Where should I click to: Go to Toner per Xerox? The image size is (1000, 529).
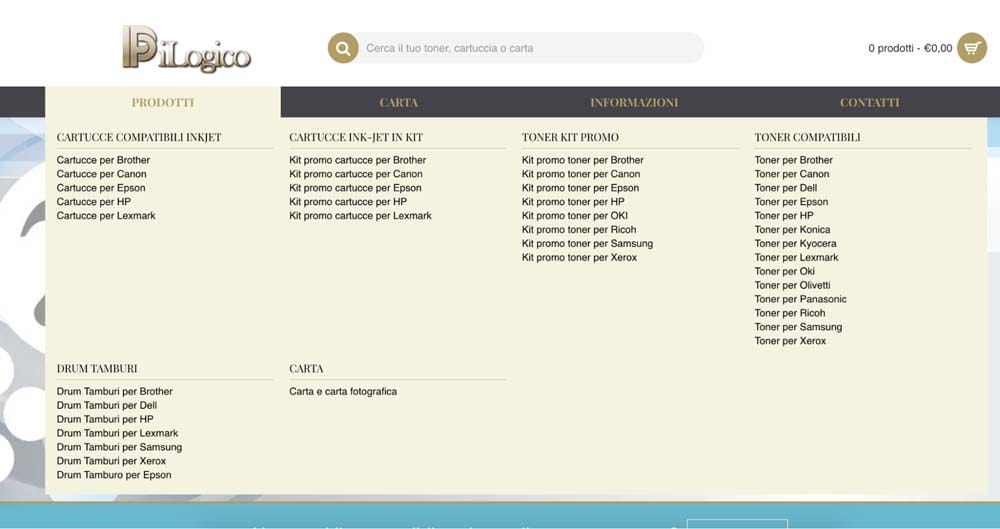click(x=790, y=341)
